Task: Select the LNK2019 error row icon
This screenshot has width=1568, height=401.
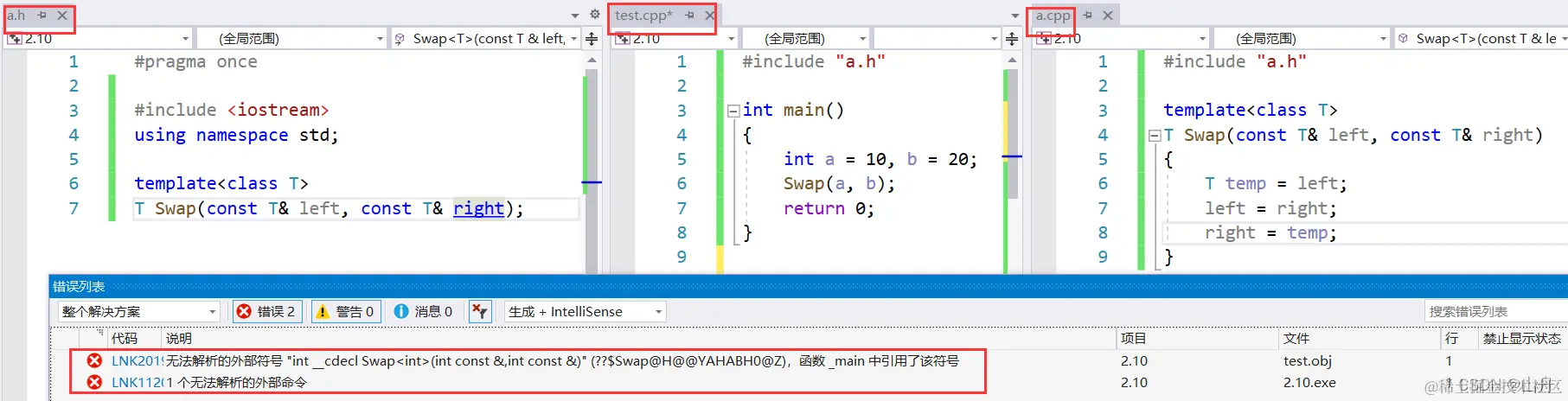Action: [94, 360]
